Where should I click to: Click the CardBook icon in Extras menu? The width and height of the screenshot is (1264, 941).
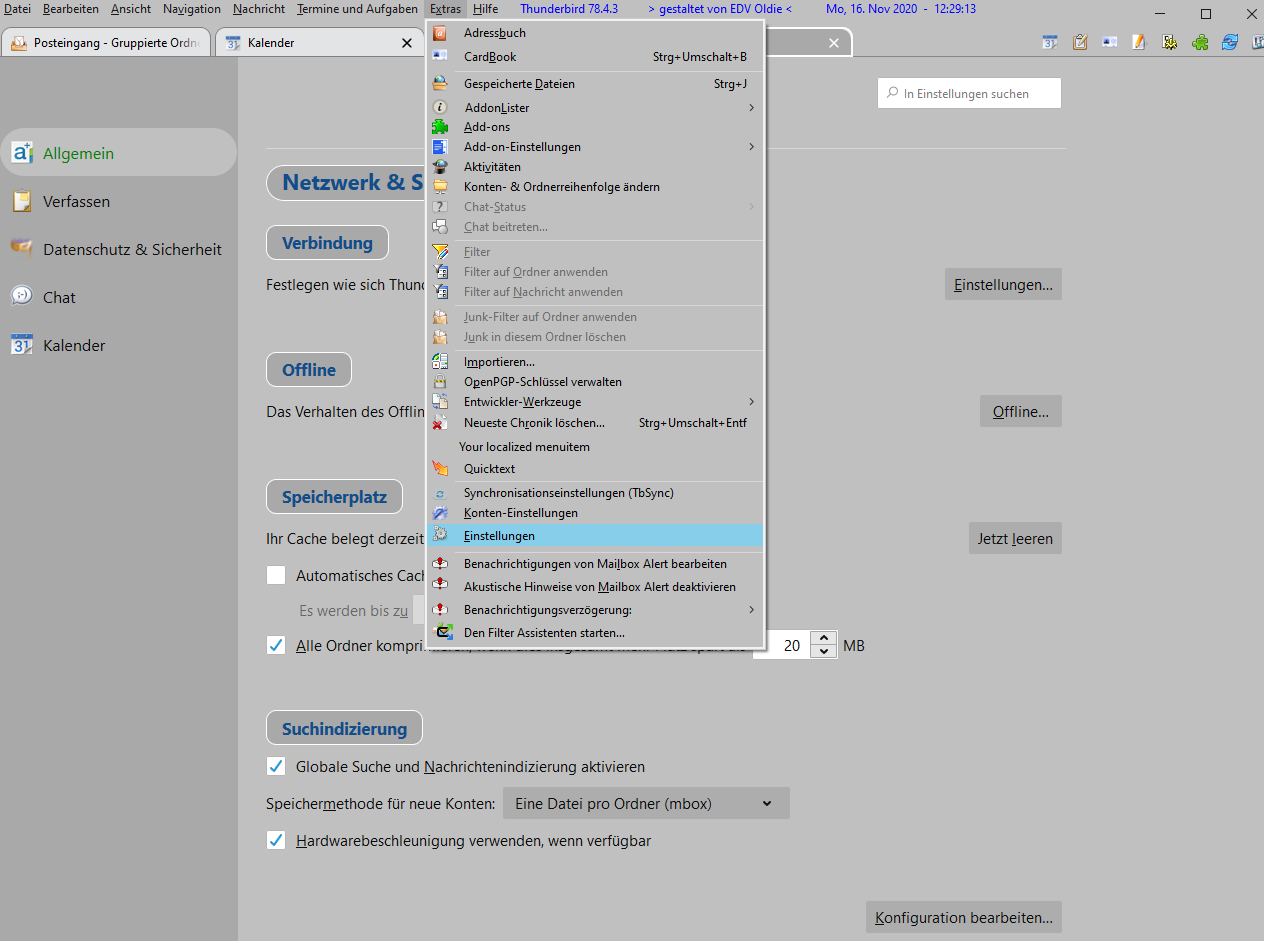point(440,56)
